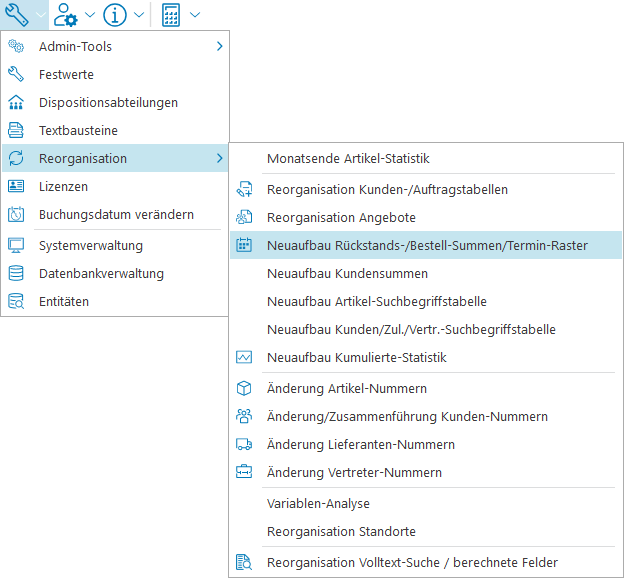Run Reorganisation Volltext-Suche / berechnete Felder
624x578 pixels.
pyautogui.click(x=412, y=562)
